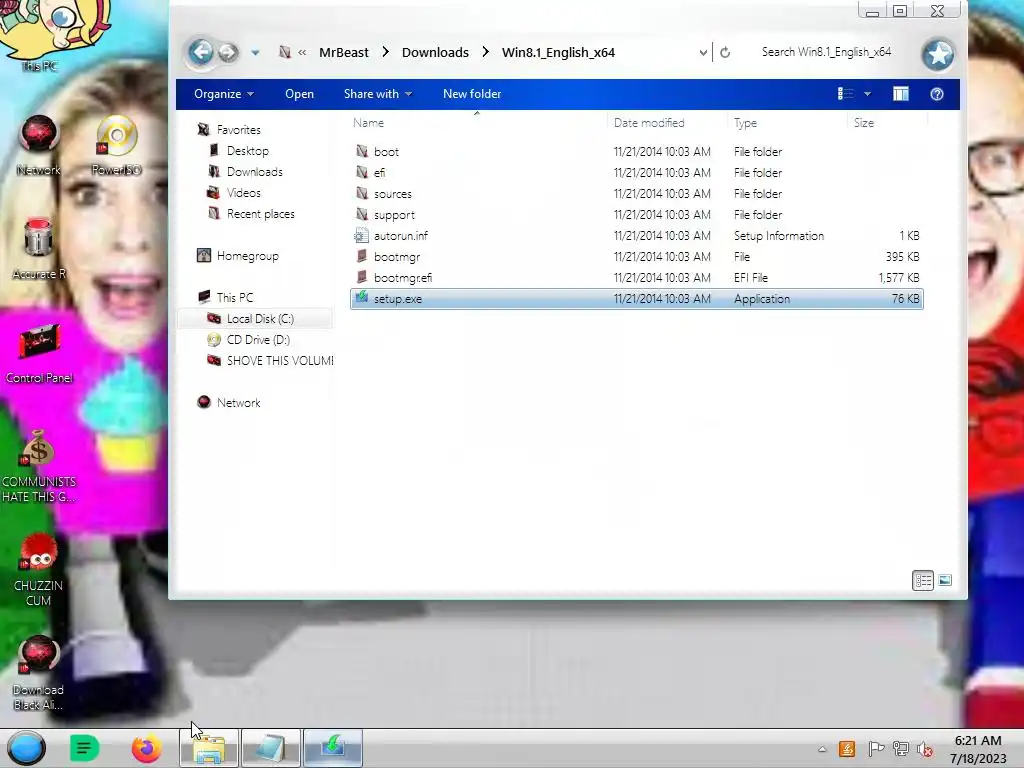Open the Share with menu
This screenshot has width=1024, height=768.
pos(377,93)
